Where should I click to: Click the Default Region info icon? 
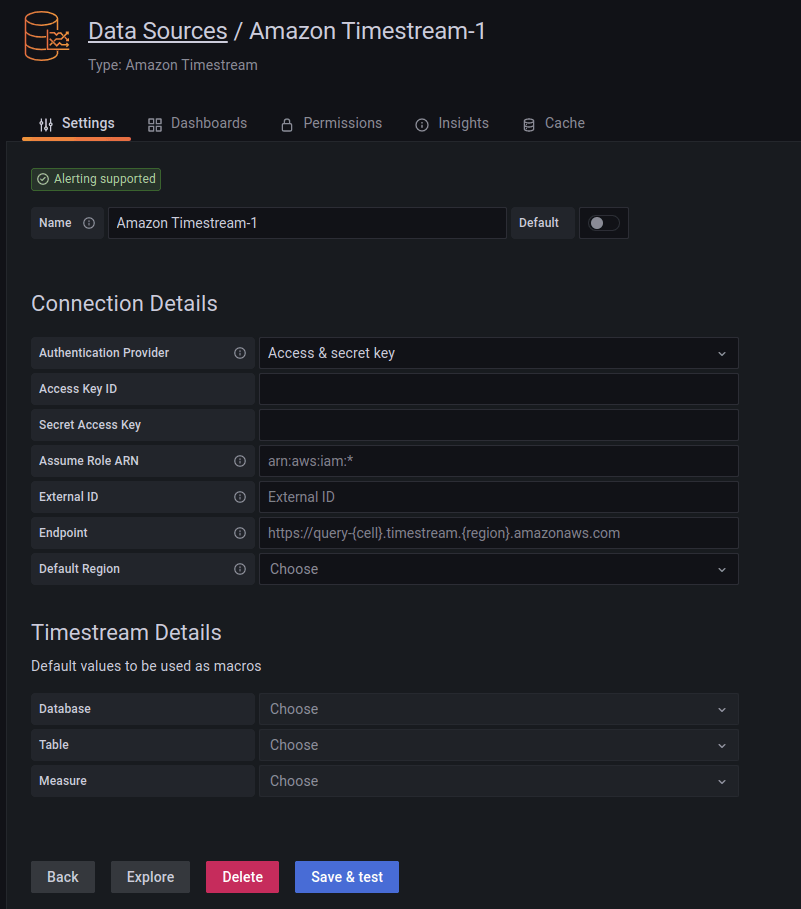240,569
